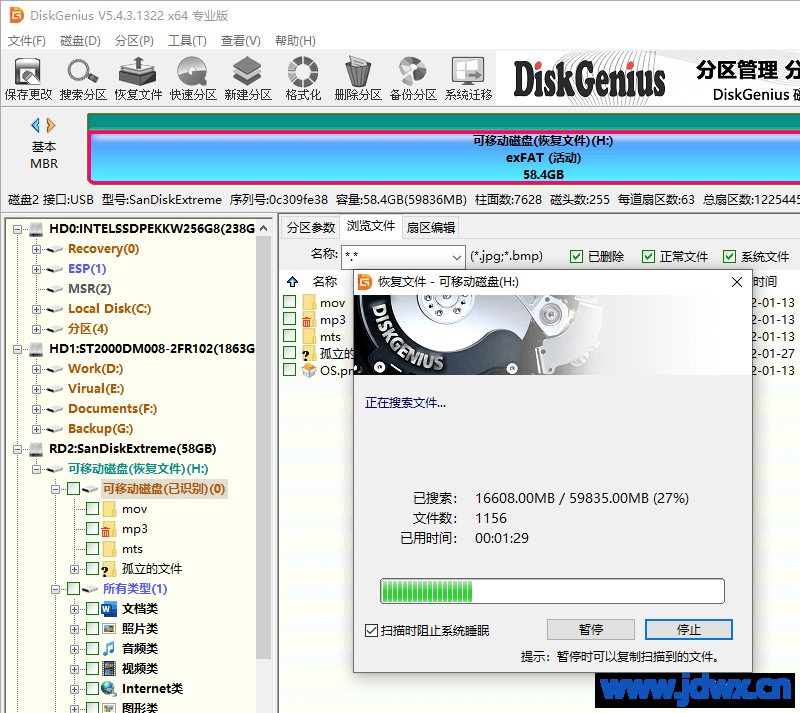Click the film icon beside 视频类

coord(108,669)
